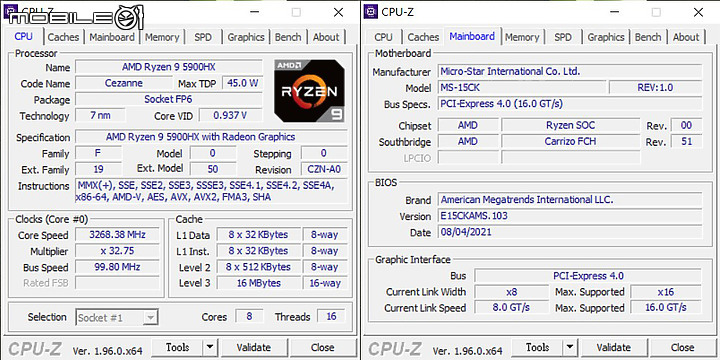This screenshot has width=720, height=360.
Task: Open Graphics tab in right window
Action: pyautogui.click(x=606, y=37)
